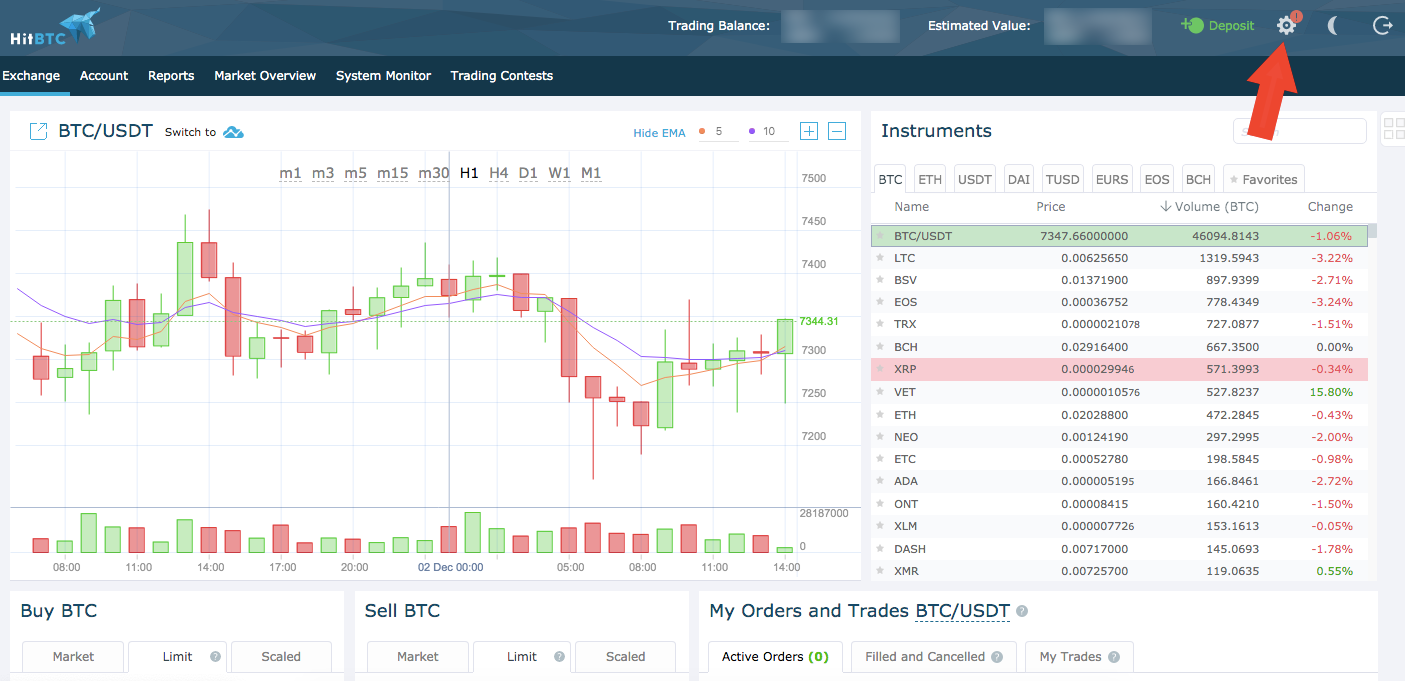Choose Scaled order in Buy BTC panel
This screenshot has height=681, width=1405.
[x=281, y=657]
